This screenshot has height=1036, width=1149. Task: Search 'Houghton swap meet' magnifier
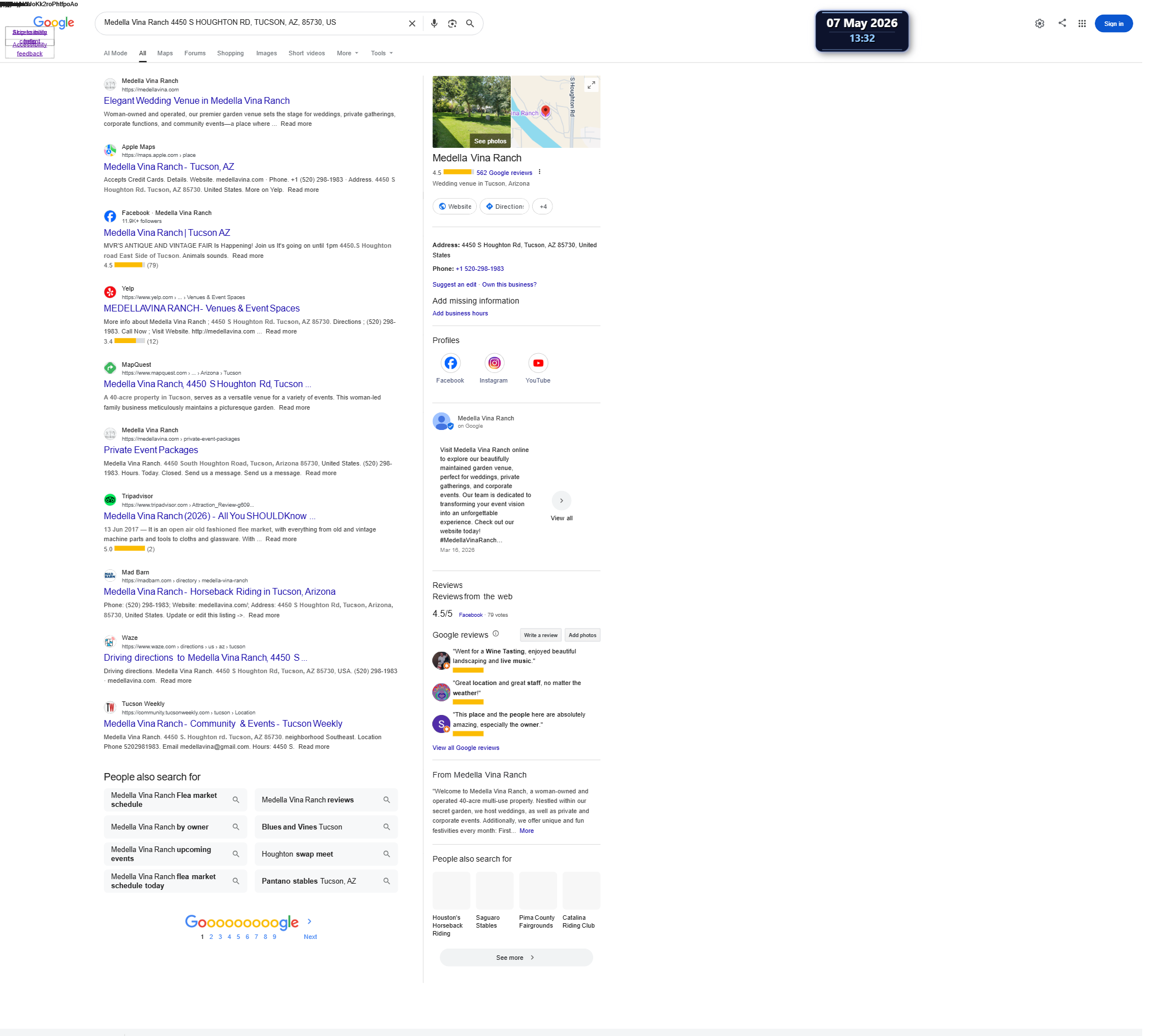(x=386, y=854)
